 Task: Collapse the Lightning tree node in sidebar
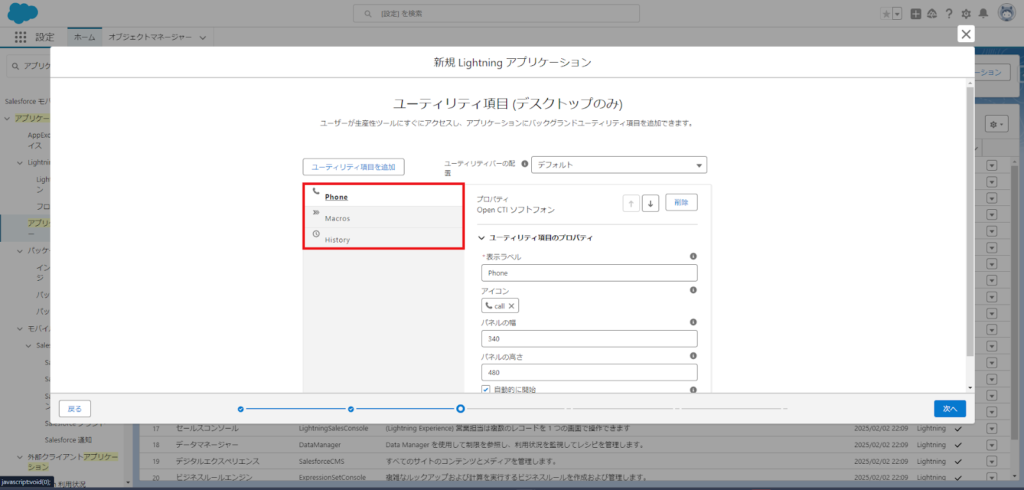(x=19, y=162)
